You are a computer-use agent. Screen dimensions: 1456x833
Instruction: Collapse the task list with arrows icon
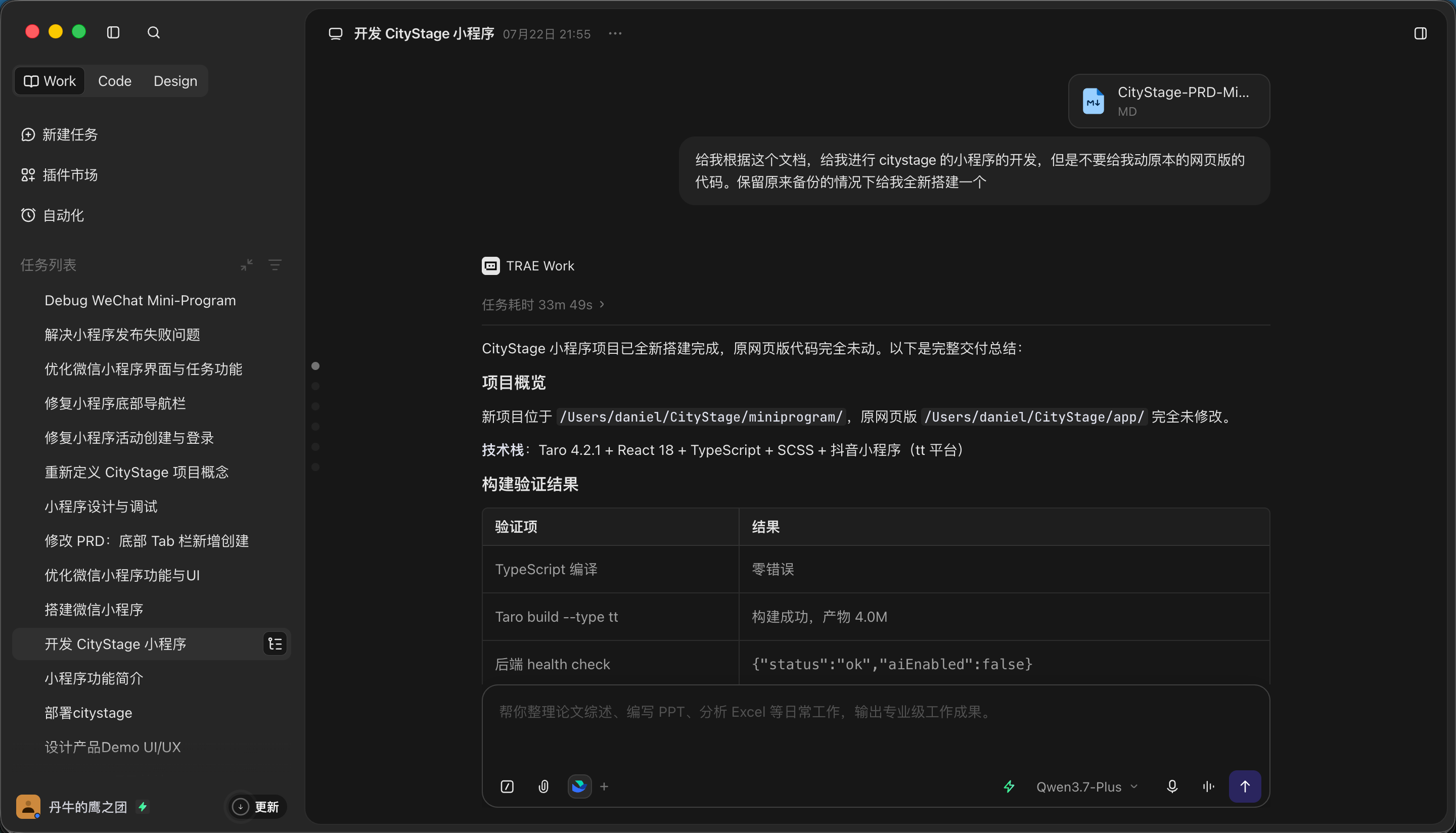click(x=247, y=265)
